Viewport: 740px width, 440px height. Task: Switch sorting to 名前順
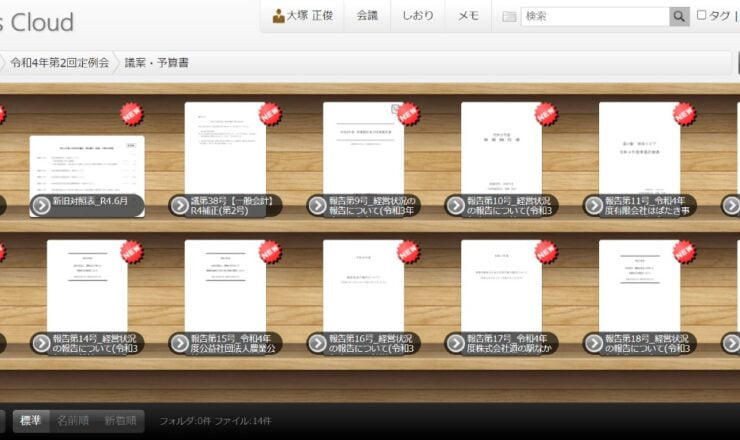click(72, 421)
